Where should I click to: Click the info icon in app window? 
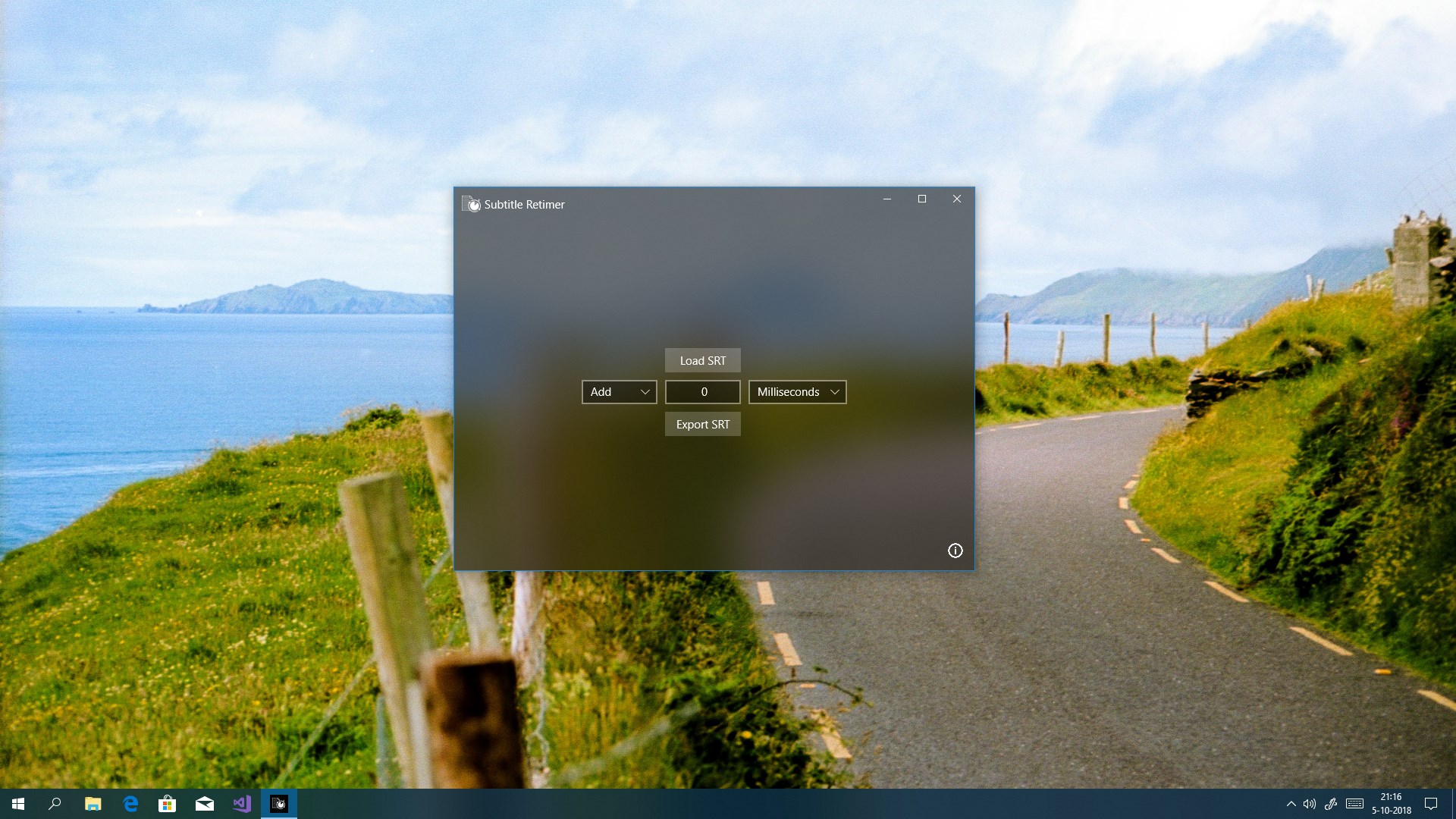[955, 551]
